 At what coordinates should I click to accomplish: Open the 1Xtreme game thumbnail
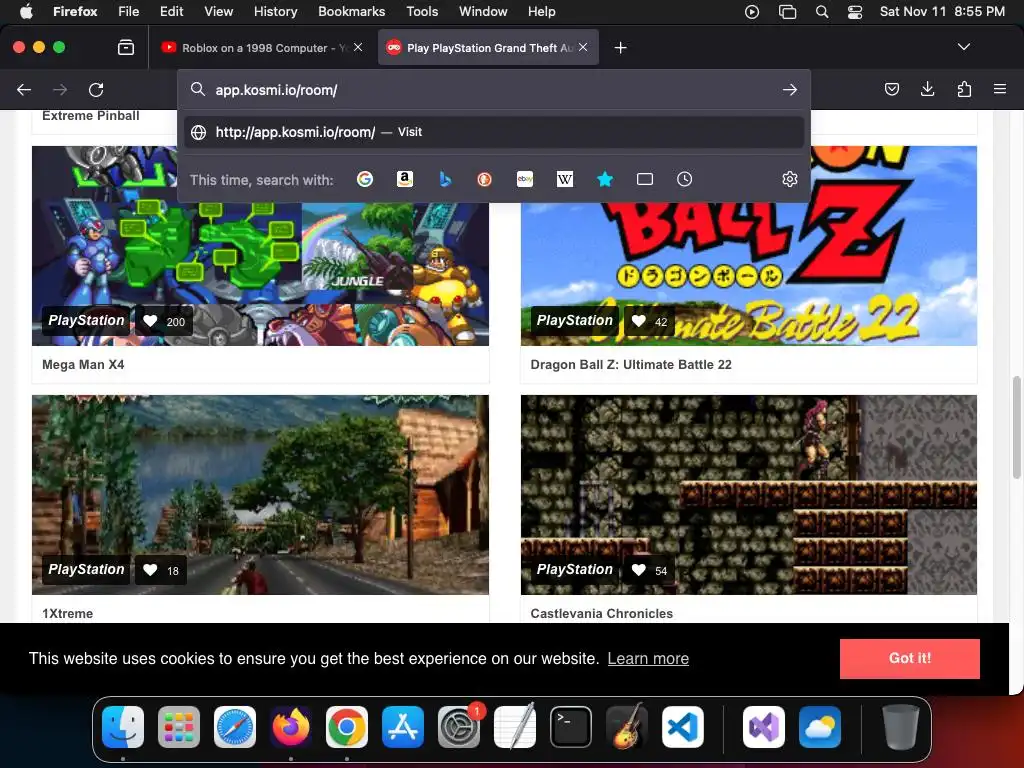tap(260, 494)
